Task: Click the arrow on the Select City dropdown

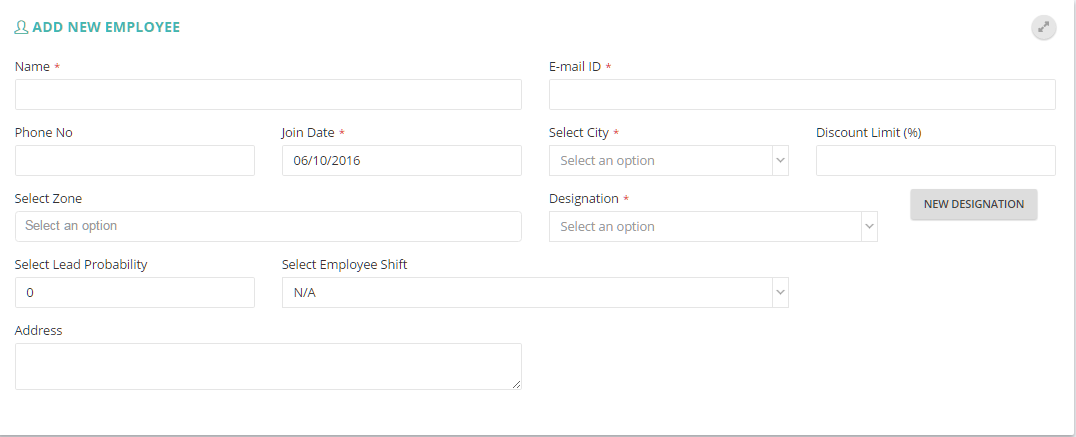Action: click(x=780, y=161)
